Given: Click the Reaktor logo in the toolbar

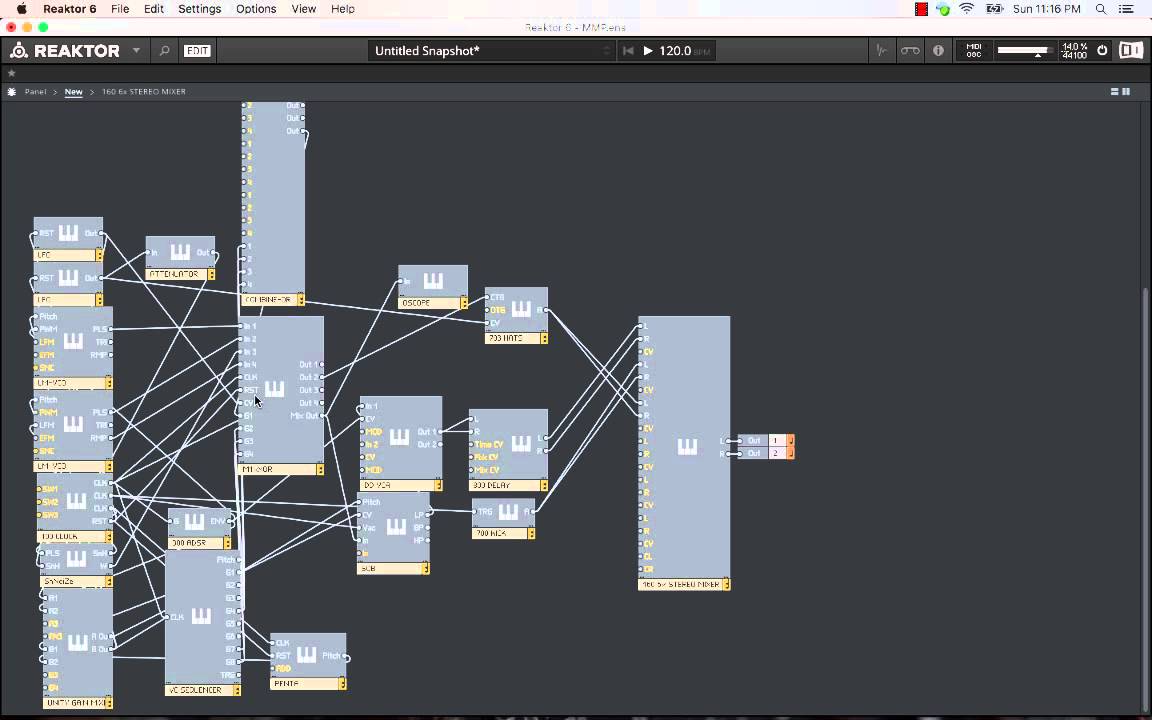Looking at the screenshot, I should pos(65,51).
